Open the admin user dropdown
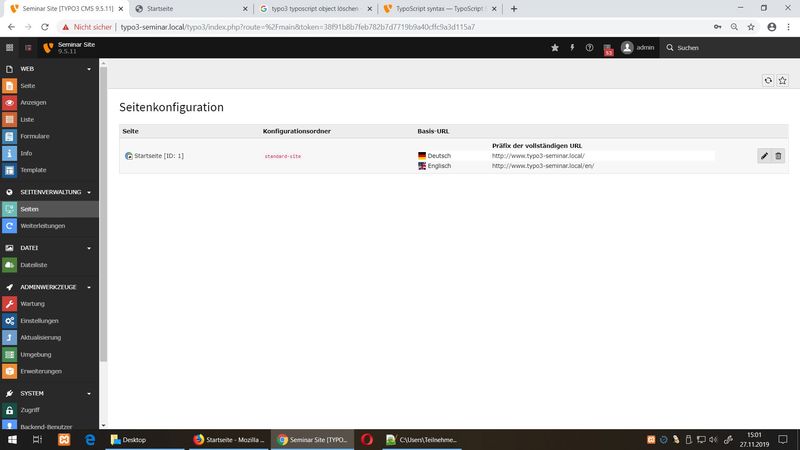 (x=637, y=47)
